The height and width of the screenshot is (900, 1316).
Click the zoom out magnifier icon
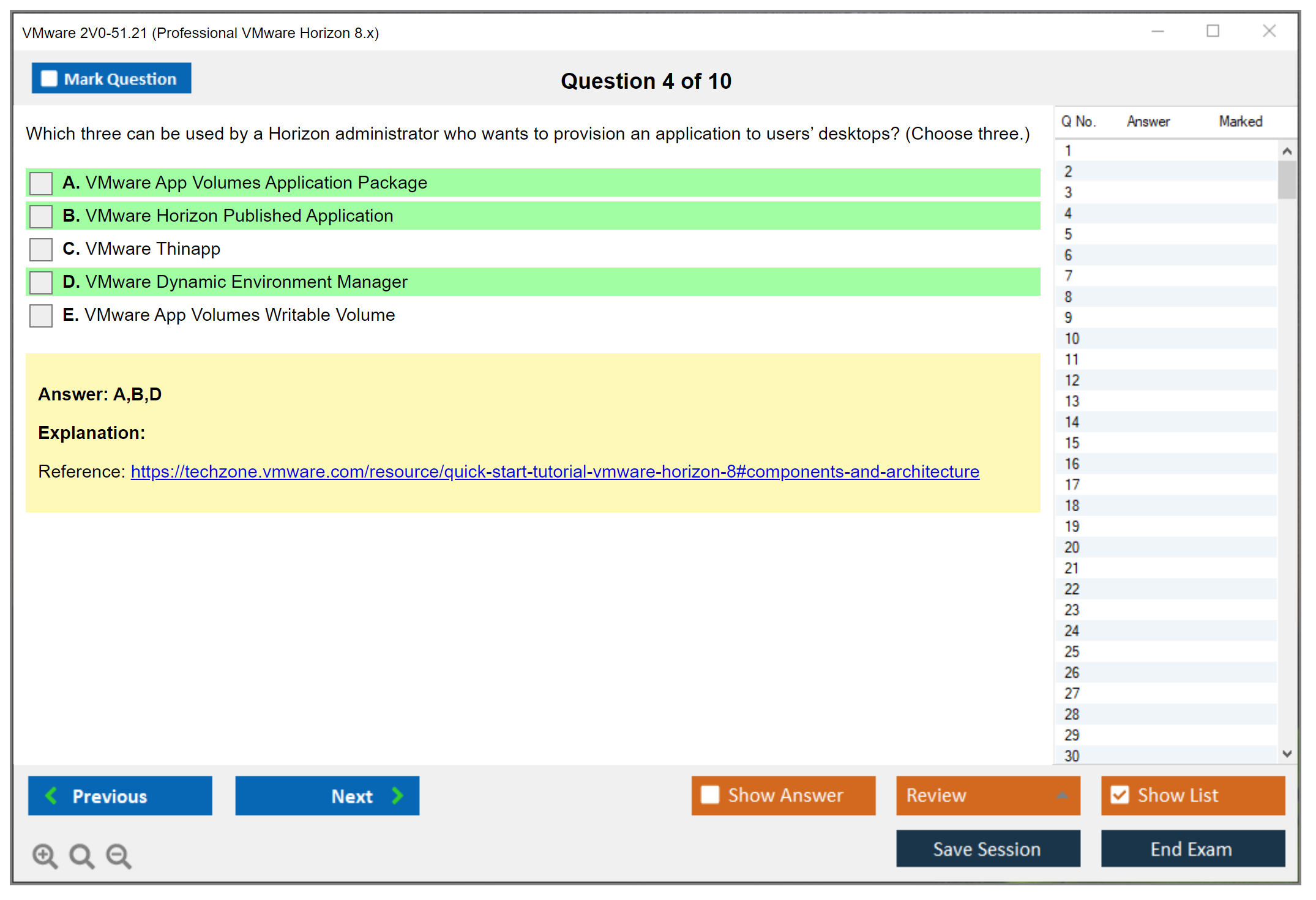pyautogui.click(x=118, y=855)
